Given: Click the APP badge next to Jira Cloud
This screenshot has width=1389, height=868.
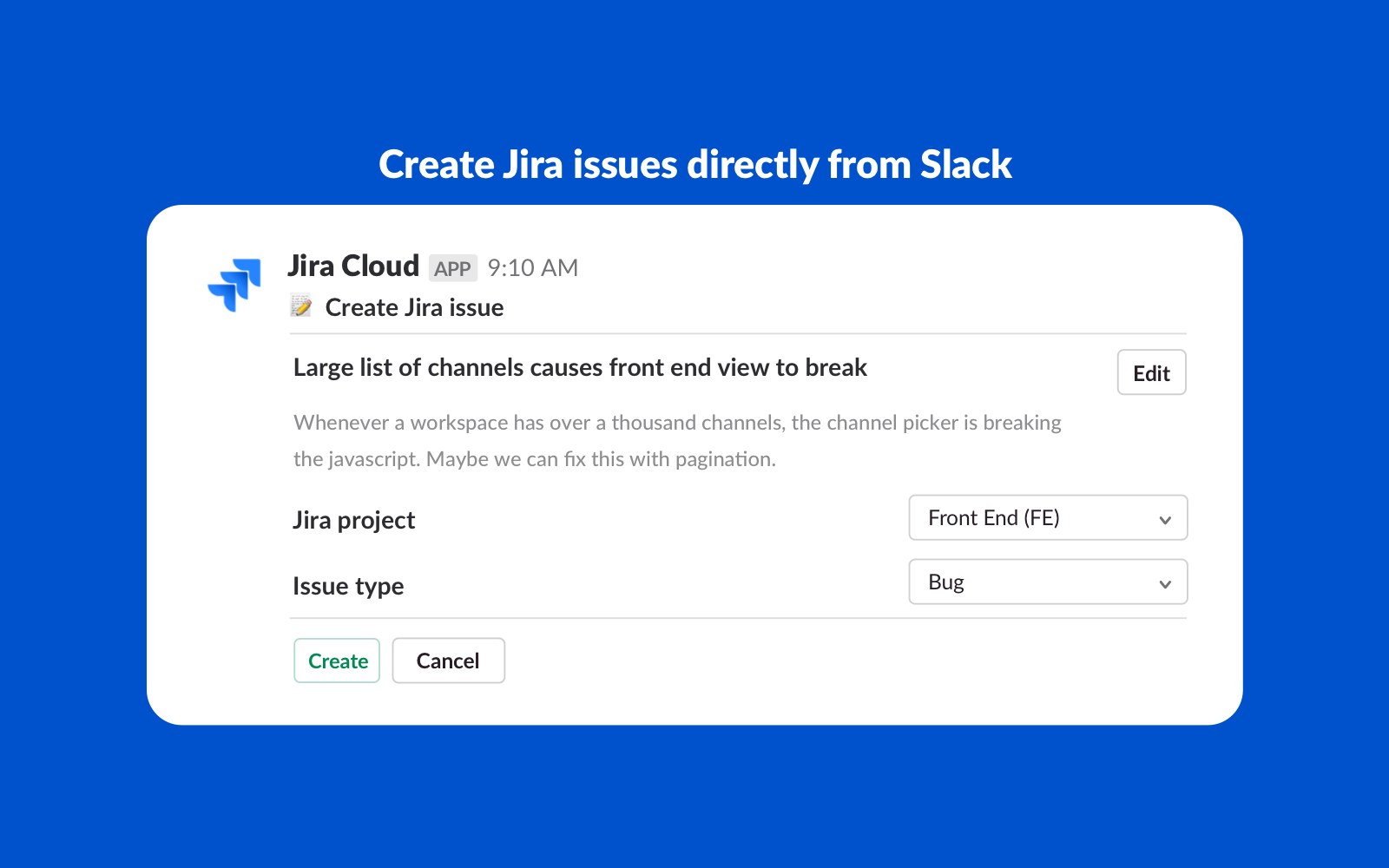Looking at the screenshot, I should click(x=453, y=267).
